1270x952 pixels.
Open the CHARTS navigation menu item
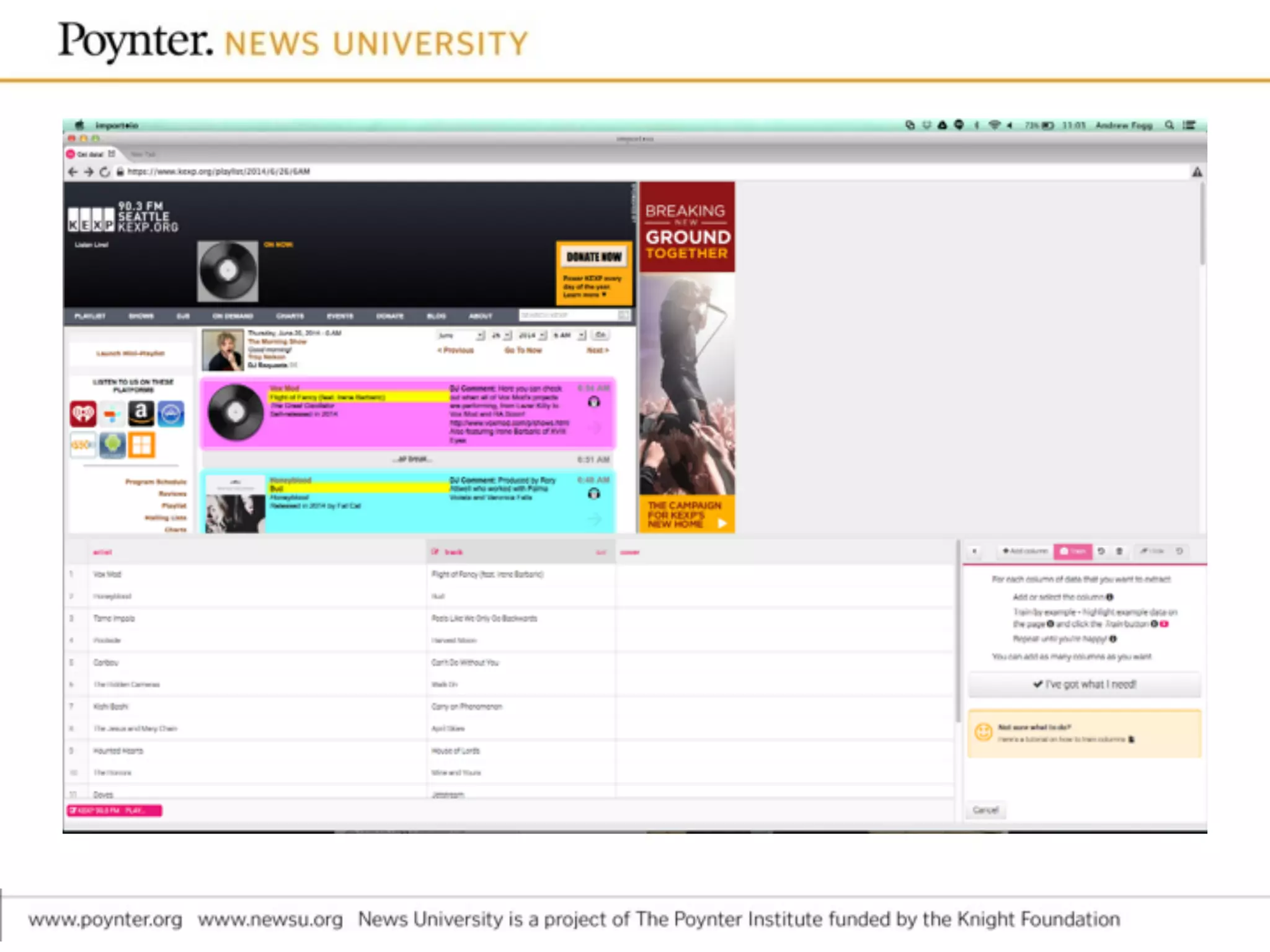[290, 316]
